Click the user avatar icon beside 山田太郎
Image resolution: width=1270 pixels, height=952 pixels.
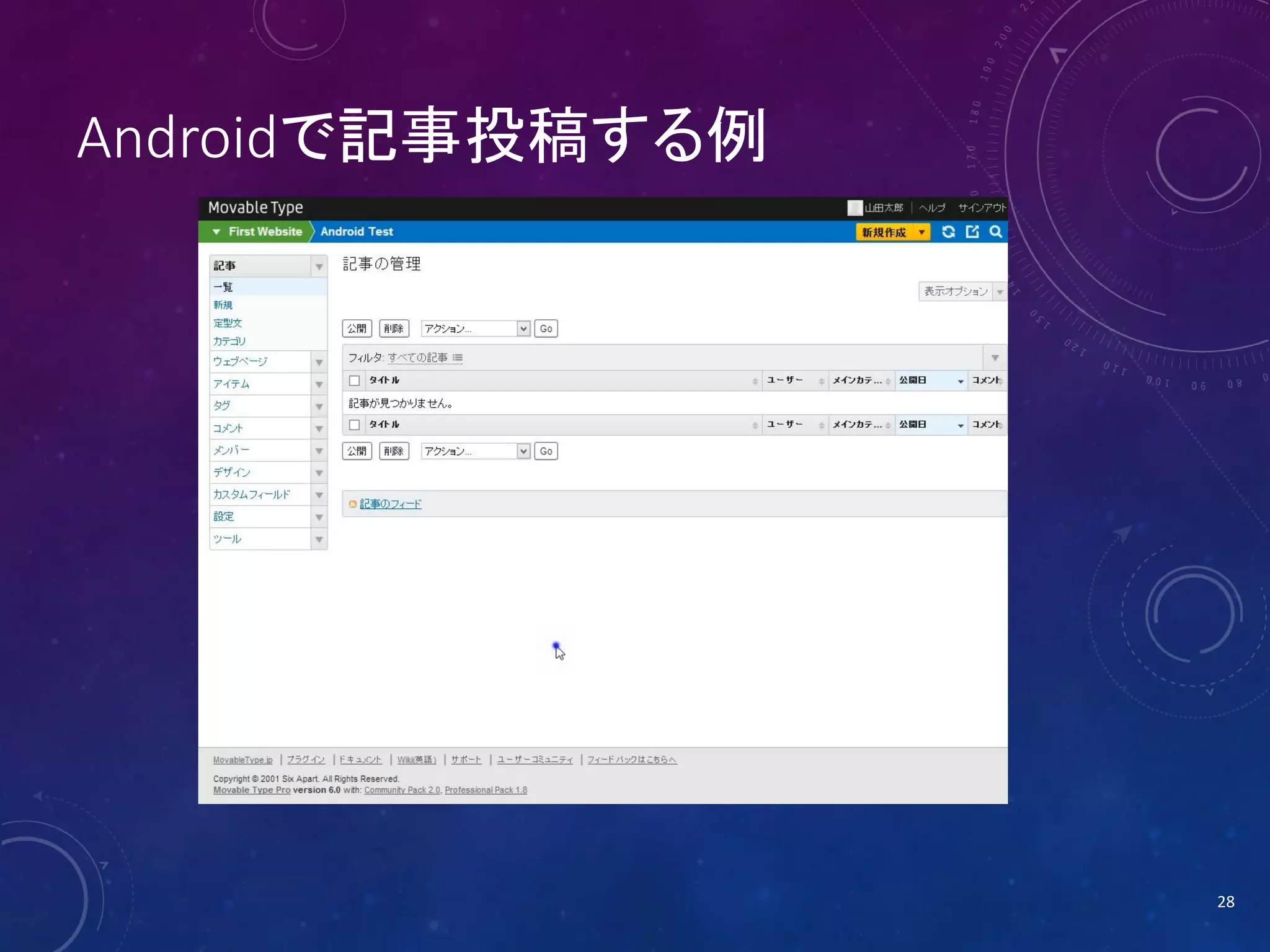point(855,208)
